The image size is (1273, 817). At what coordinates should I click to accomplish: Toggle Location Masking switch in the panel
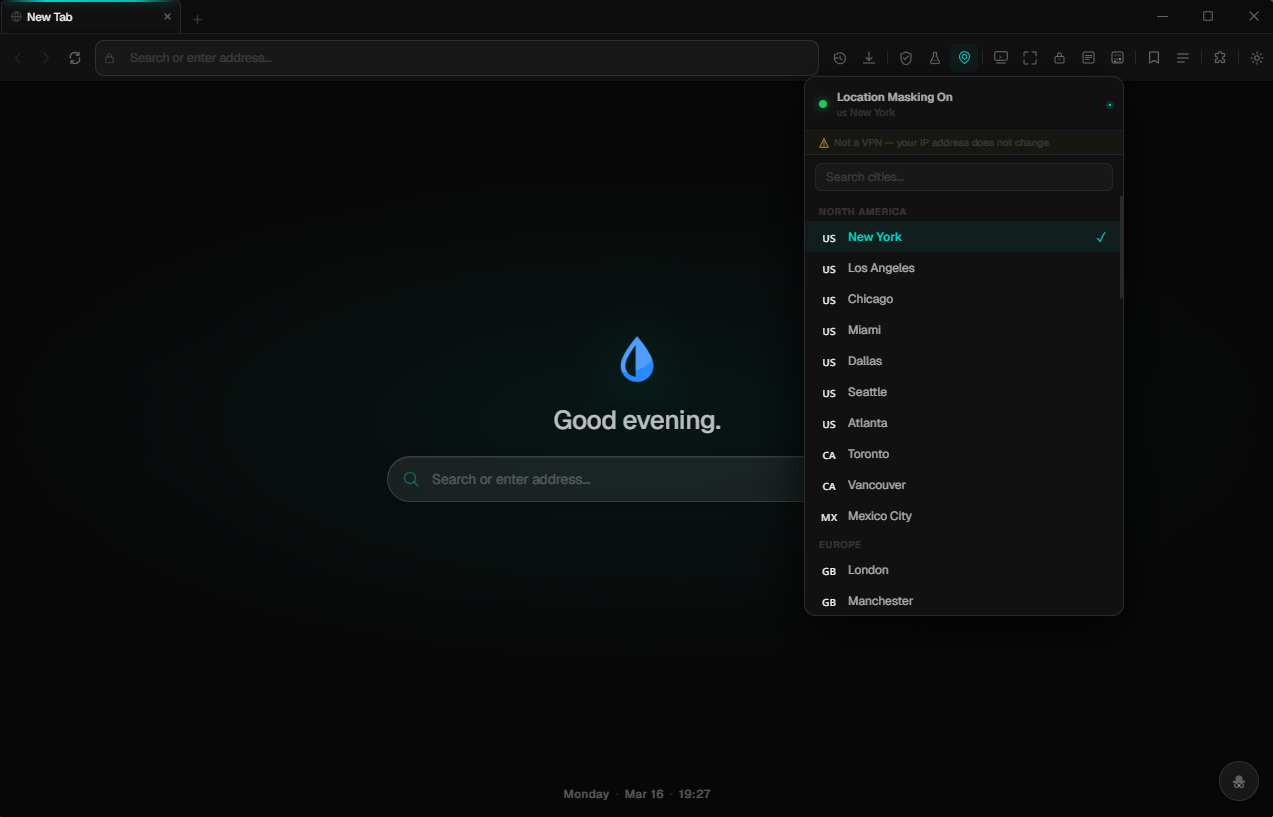pos(1109,104)
